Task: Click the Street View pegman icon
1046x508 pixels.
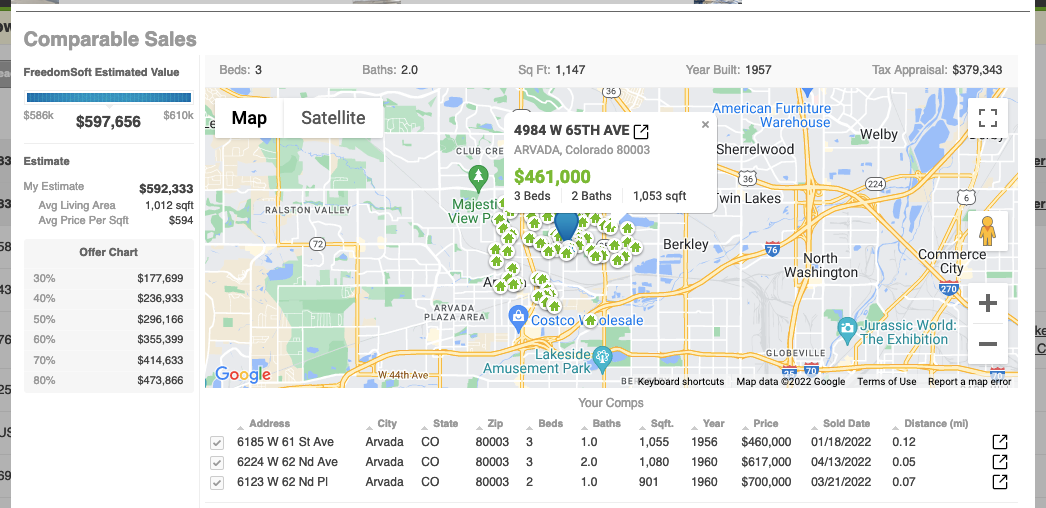Action: [x=987, y=231]
